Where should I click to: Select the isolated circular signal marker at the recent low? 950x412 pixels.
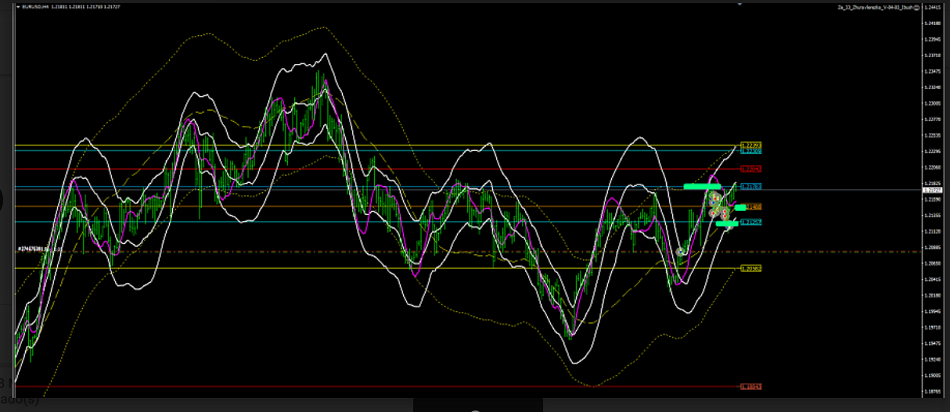click(x=681, y=251)
